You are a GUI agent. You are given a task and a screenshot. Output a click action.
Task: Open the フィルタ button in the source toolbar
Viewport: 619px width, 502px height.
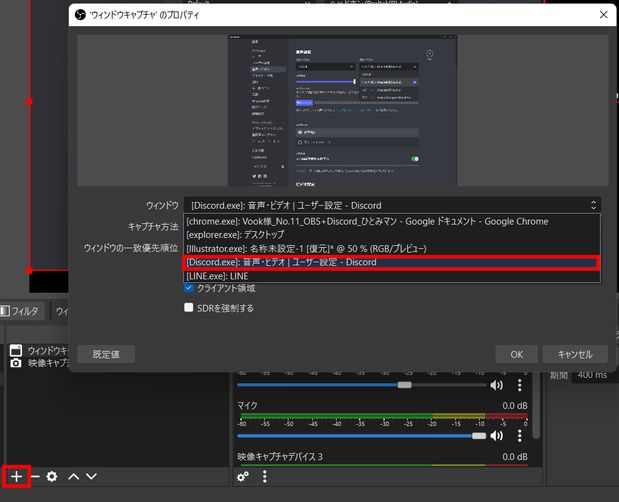coord(20,311)
